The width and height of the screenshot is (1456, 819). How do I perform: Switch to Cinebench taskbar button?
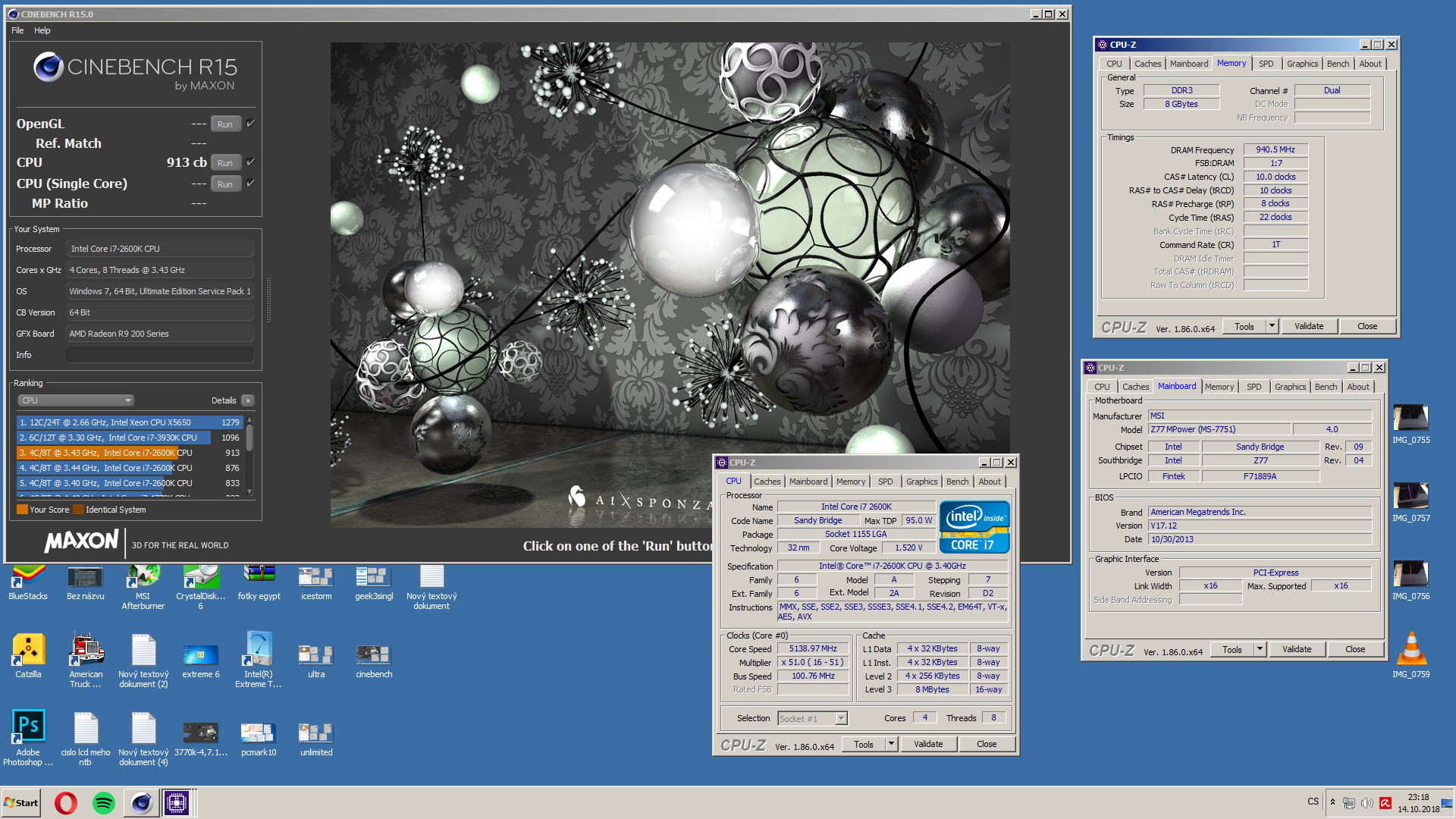(x=141, y=802)
